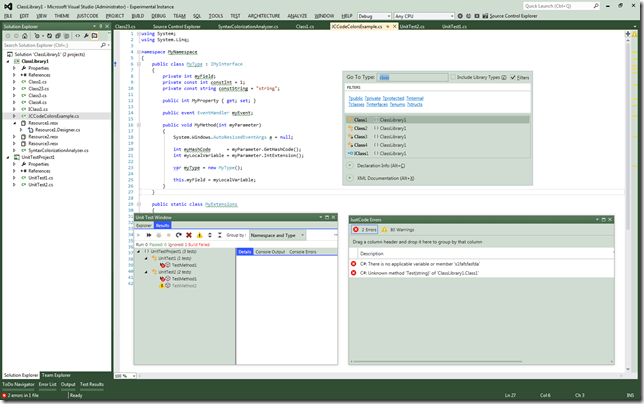Image resolution: width=644 pixels, height=404 pixels.
Task: Open JCCodeColorsExample.cs in Solution Explorer
Action: coord(53,116)
